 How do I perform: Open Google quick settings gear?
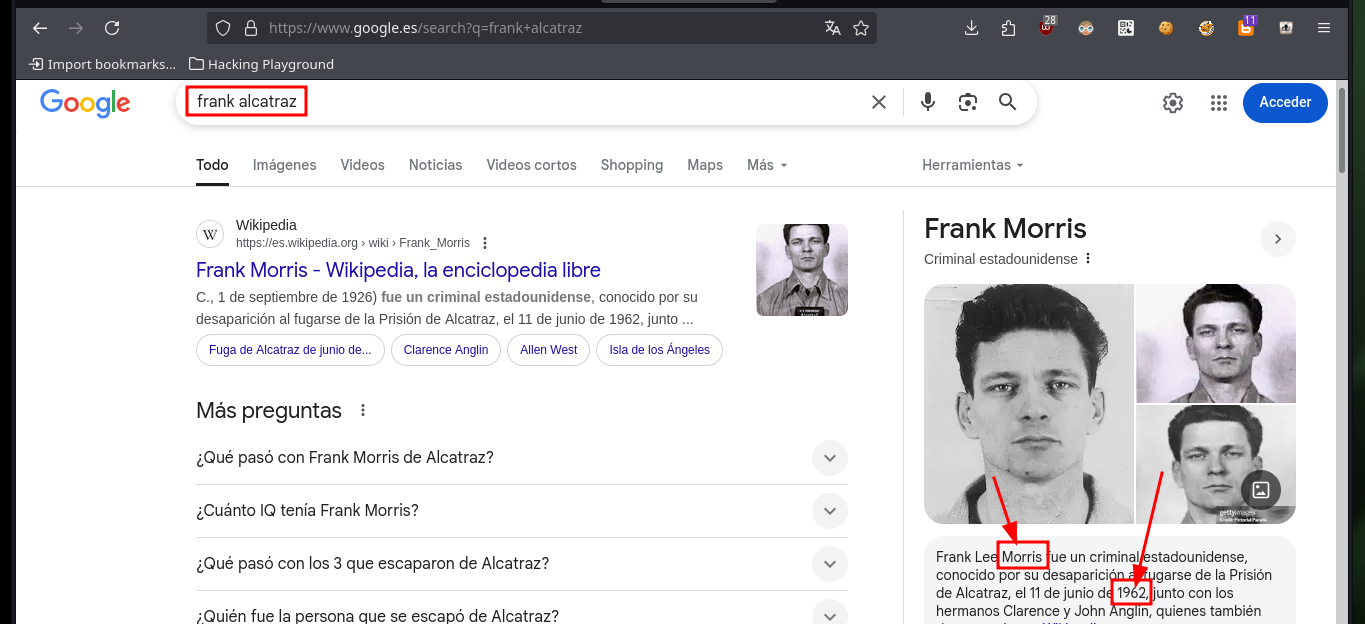[x=1173, y=103]
